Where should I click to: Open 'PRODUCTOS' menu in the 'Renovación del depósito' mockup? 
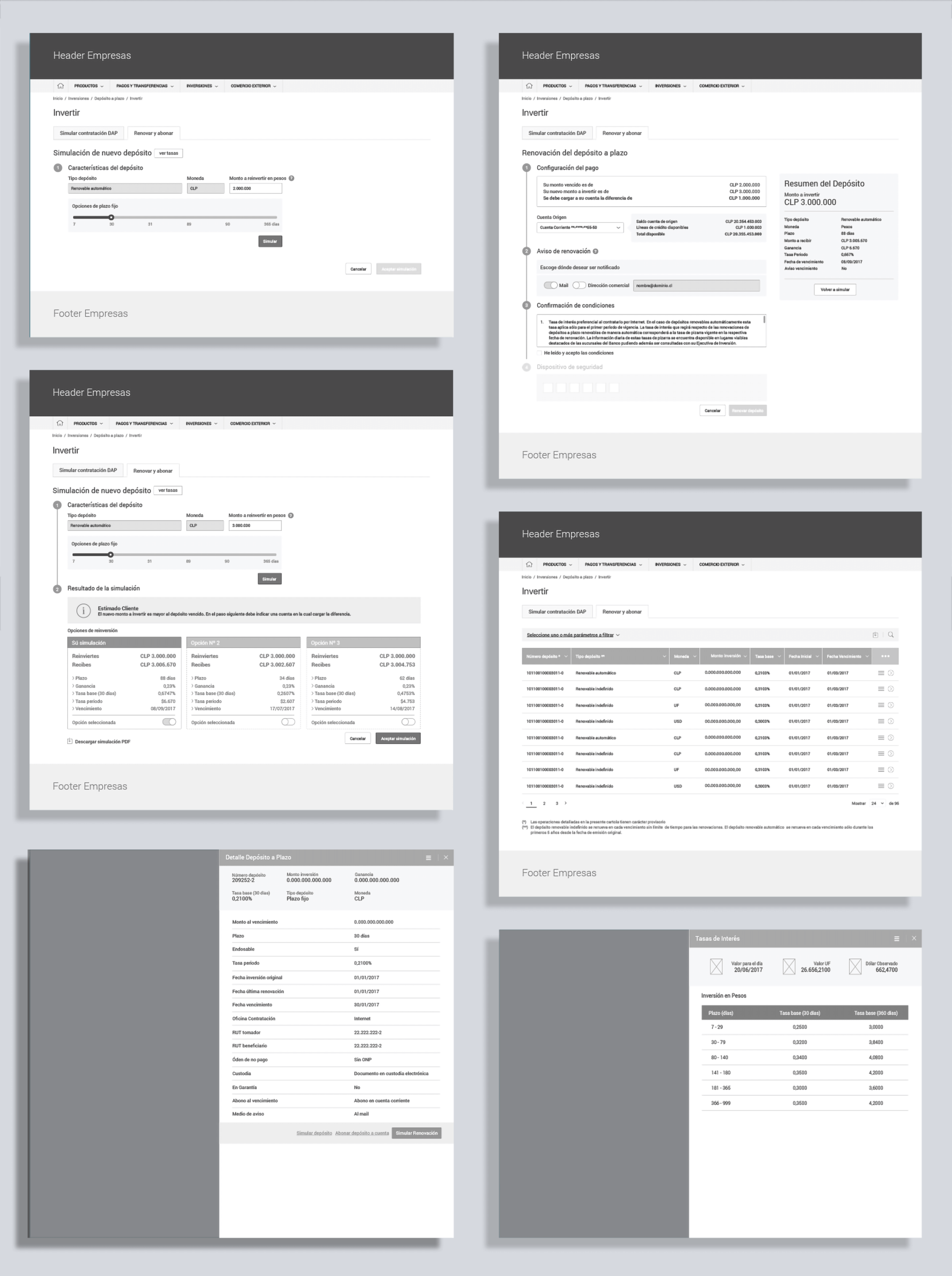(x=557, y=86)
